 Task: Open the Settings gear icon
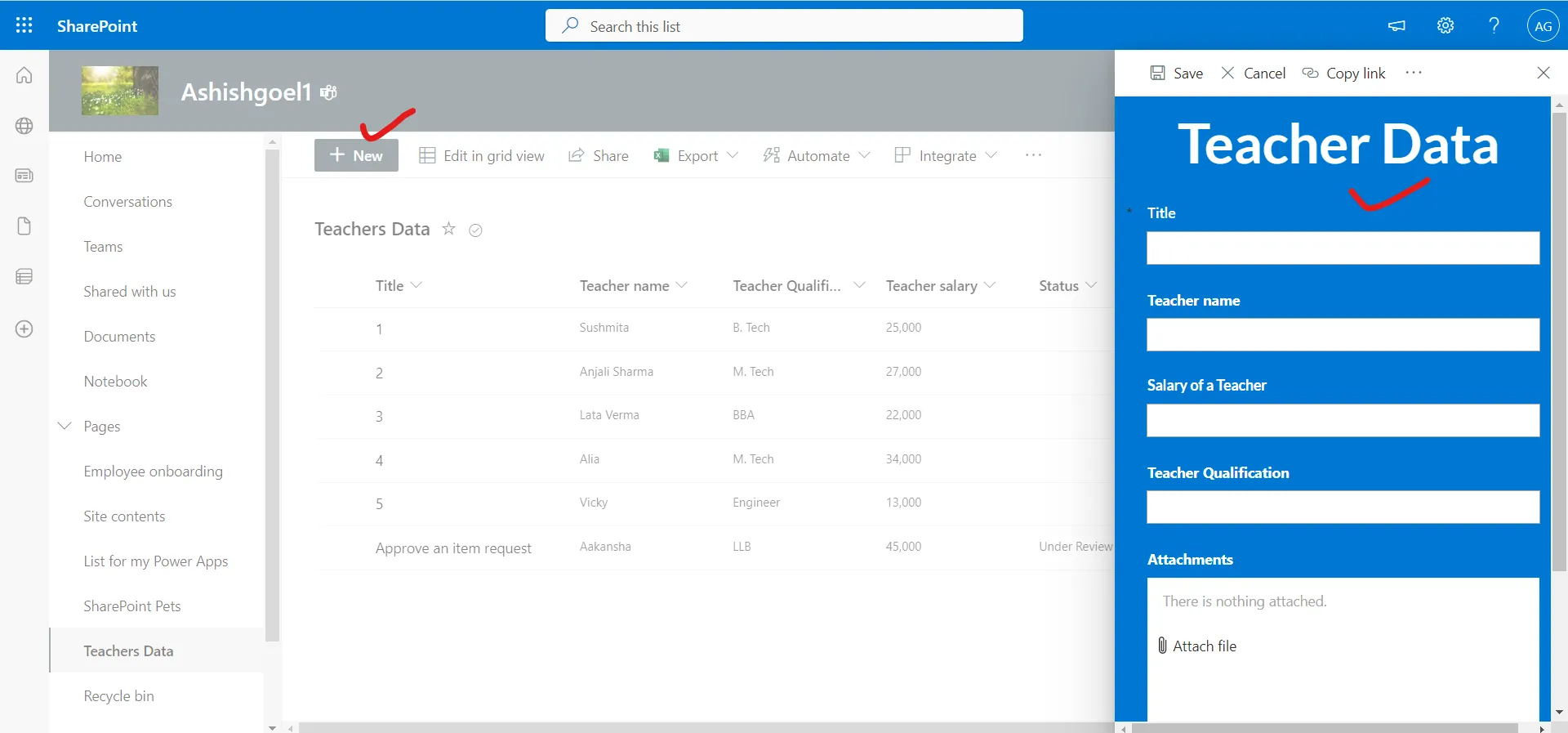tap(1445, 25)
